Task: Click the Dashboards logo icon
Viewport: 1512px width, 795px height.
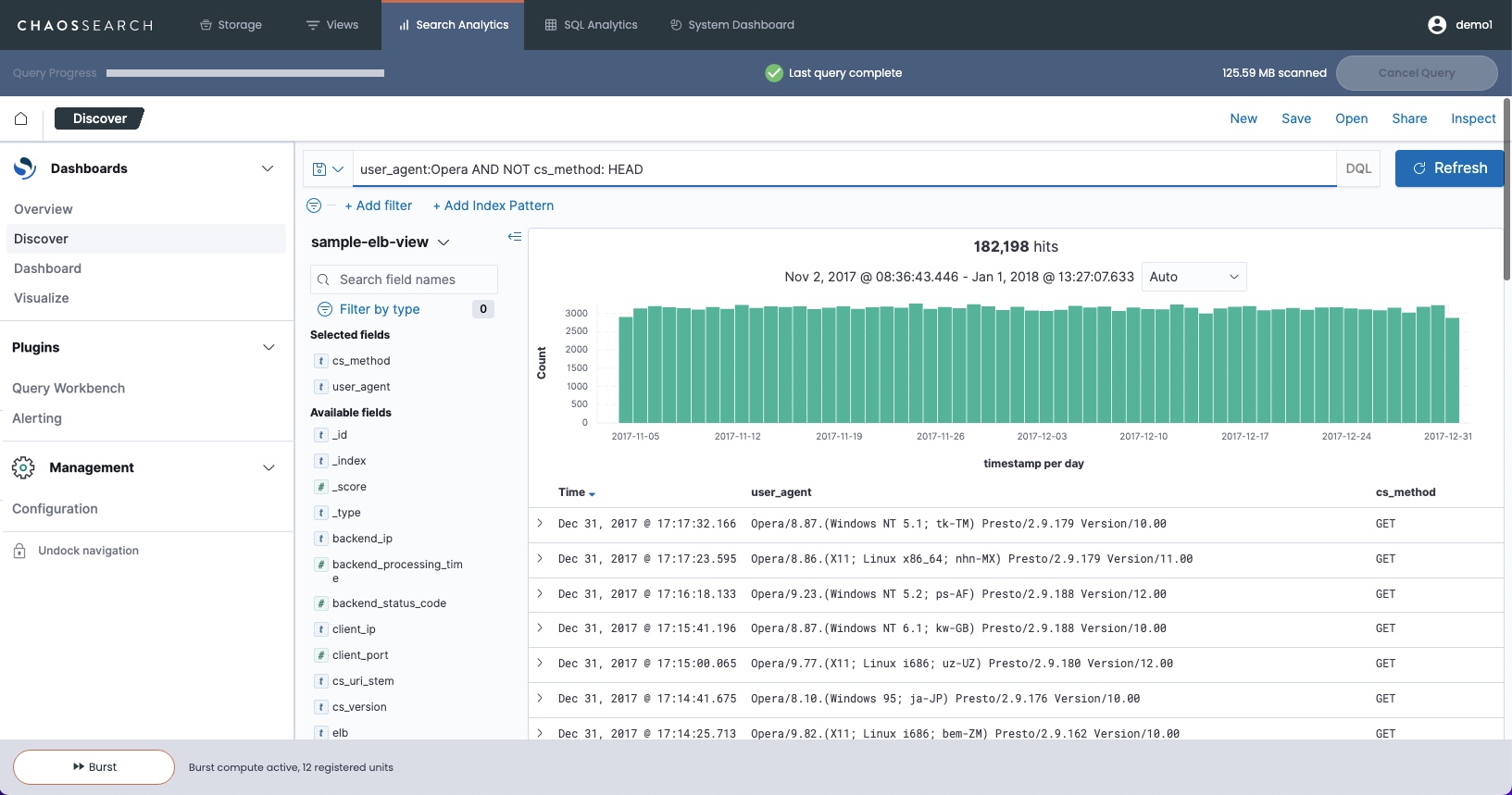Action: (25, 168)
